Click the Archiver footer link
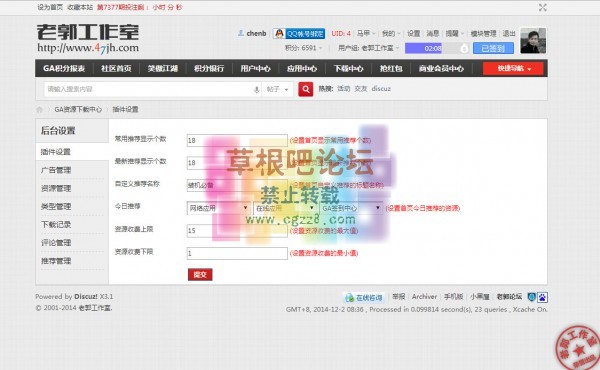Screen dimensions: 600x370 [424, 297]
